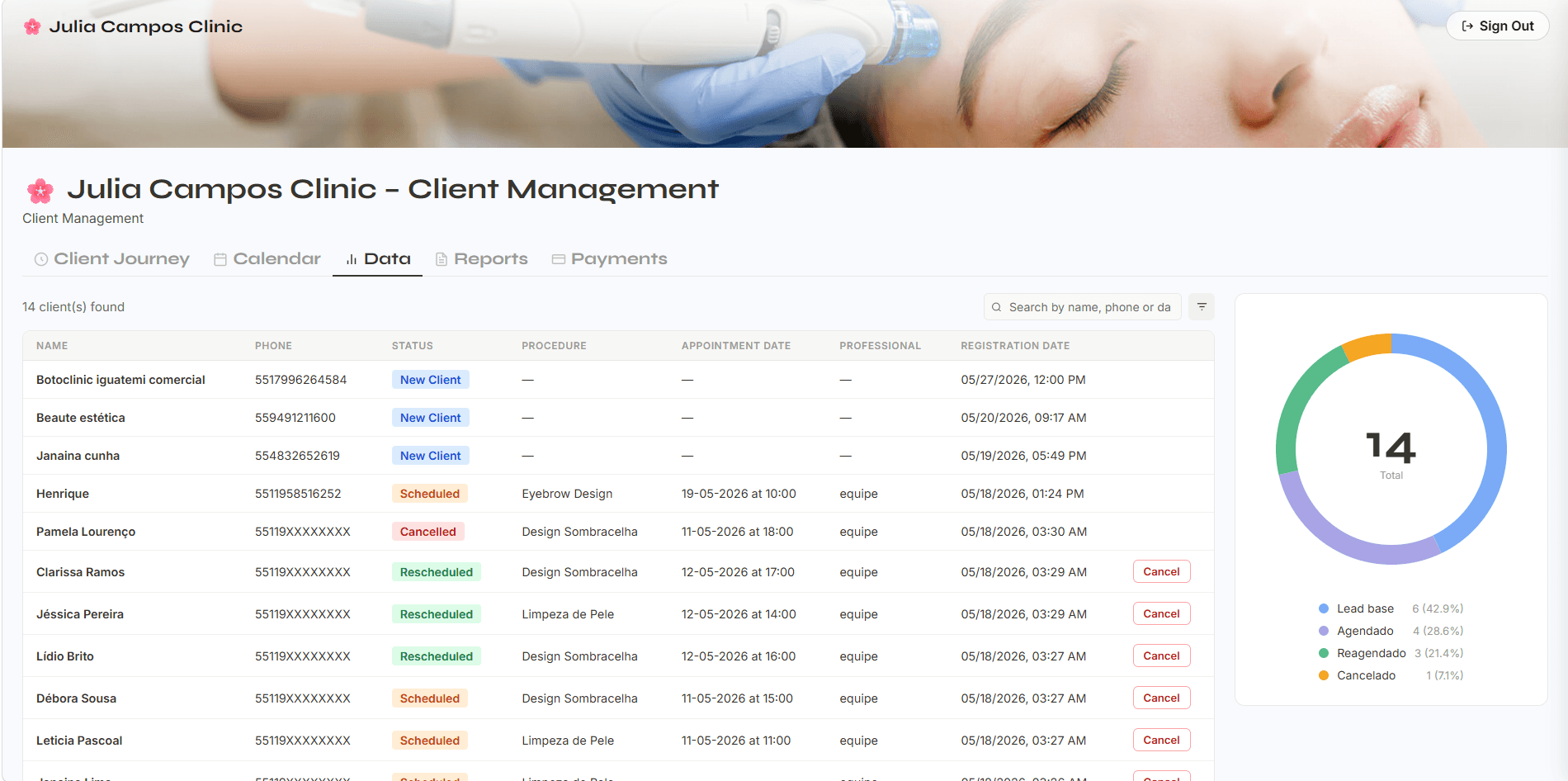Image resolution: width=1568 pixels, height=781 pixels.
Task: Click the card icon on Payments tab
Action: click(559, 259)
